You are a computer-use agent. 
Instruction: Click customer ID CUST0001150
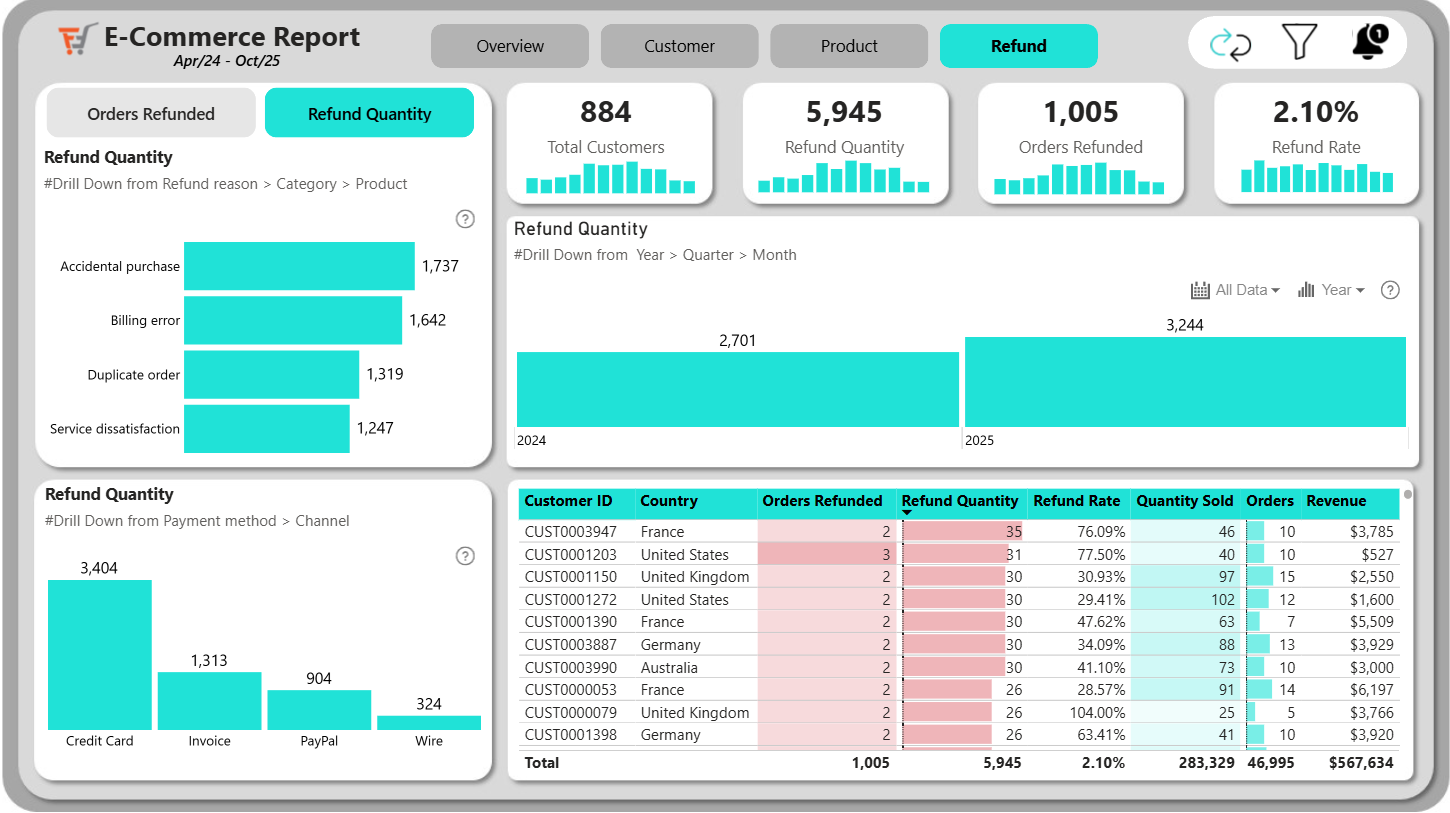click(x=571, y=577)
